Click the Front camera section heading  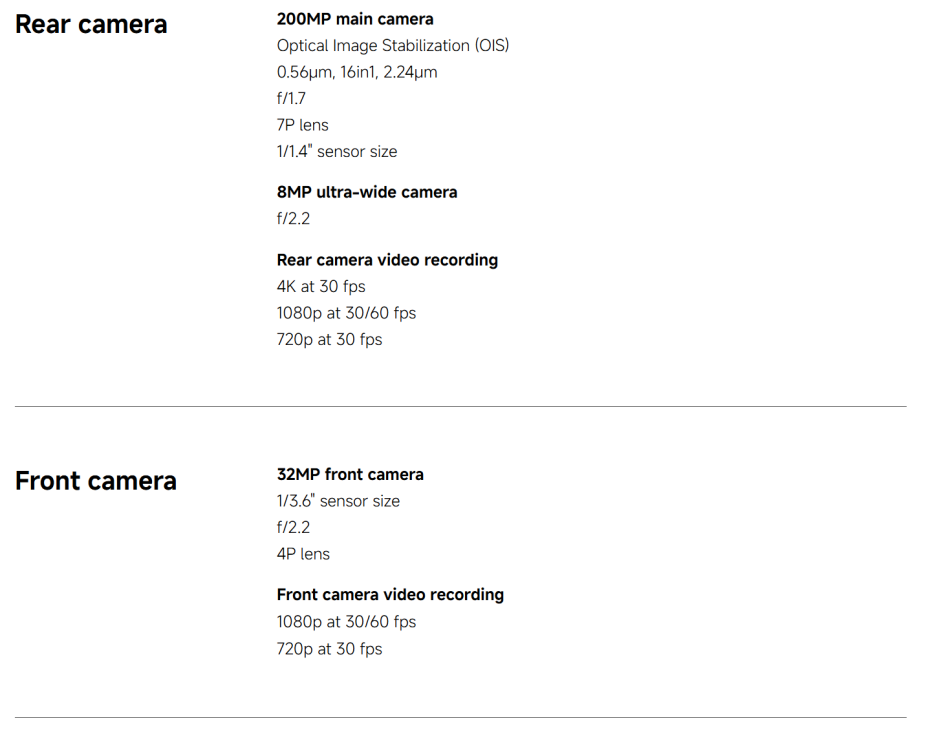coord(95,481)
